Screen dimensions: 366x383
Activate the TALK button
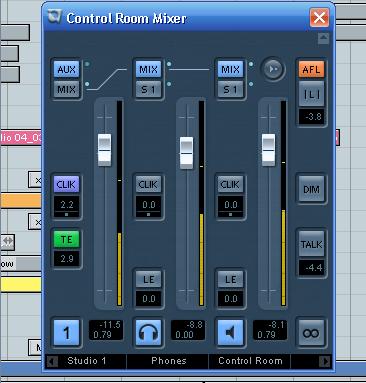(x=311, y=244)
